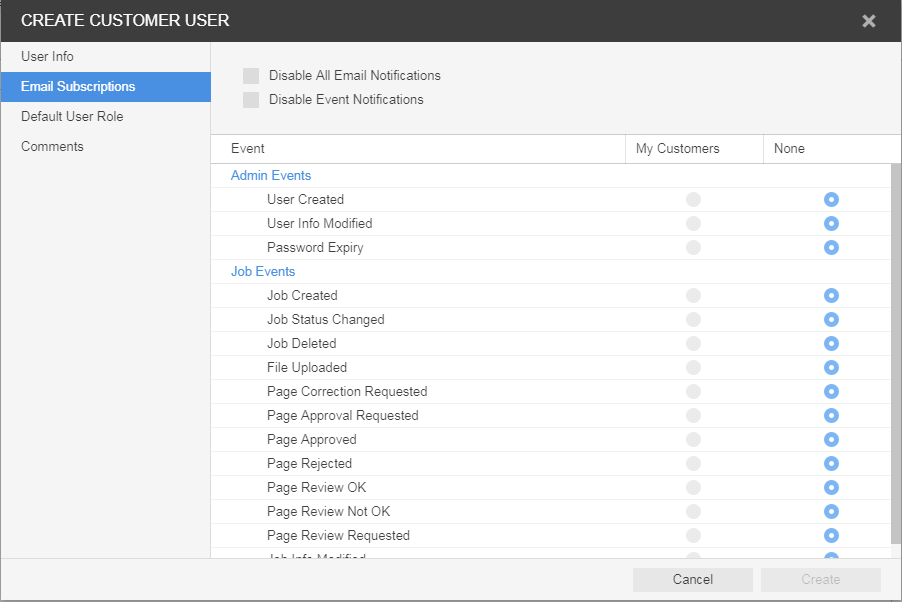Set Page Approved to My Customers
This screenshot has width=902, height=602.
click(693, 440)
